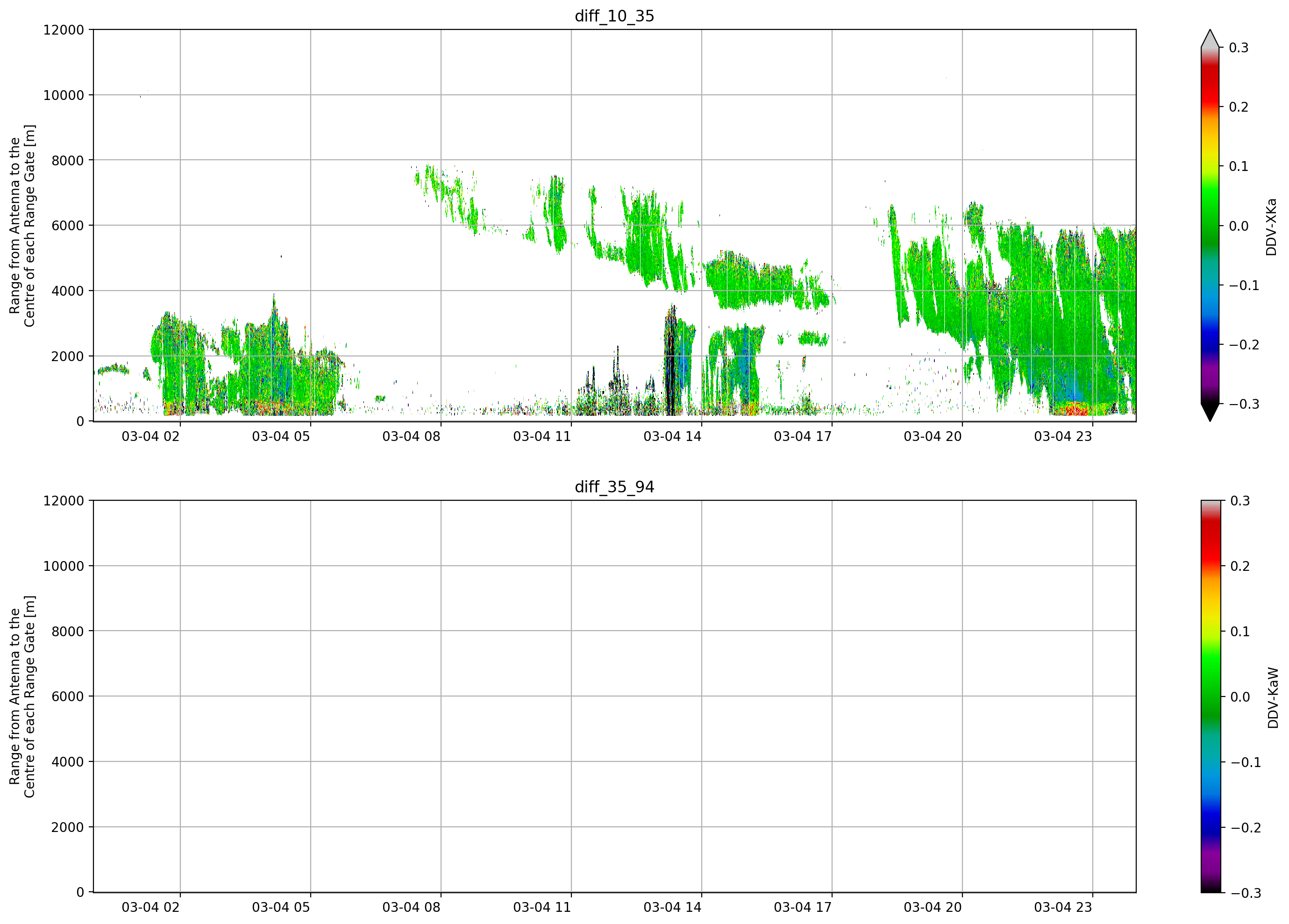Click the DDV-KaW color scale bar
The height and width of the screenshot is (924, 1289).
(1210, 696)
